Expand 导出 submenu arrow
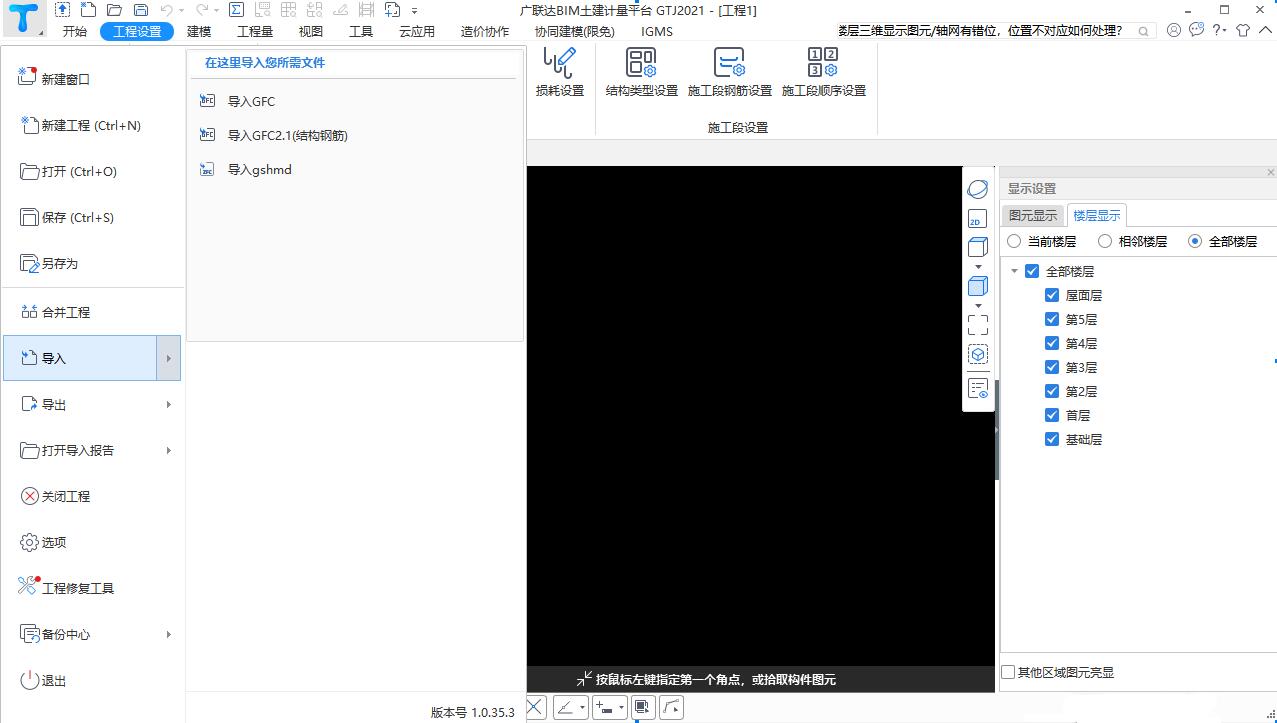This screenshot has height=723, width=1277. (x=168, y=404)
